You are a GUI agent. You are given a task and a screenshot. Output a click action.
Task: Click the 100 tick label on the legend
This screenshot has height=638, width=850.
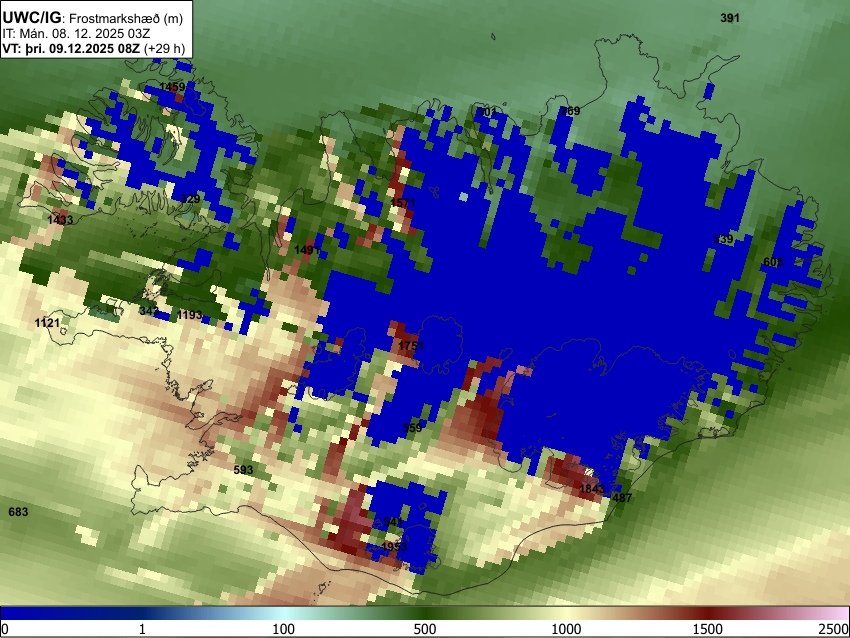[283, 629]
